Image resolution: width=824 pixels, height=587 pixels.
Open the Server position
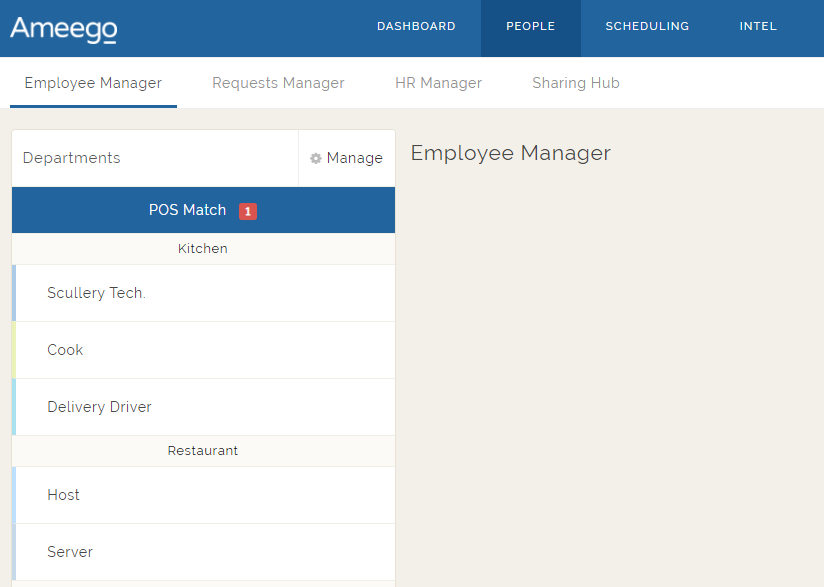point(70,552)
